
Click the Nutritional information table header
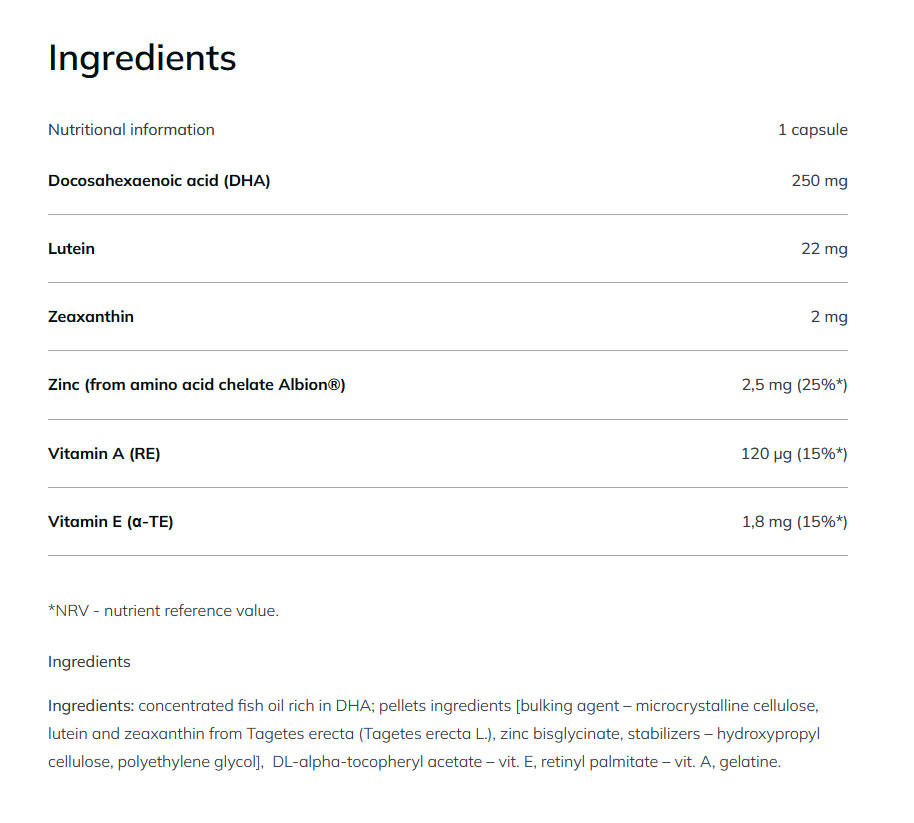[131, 130]
